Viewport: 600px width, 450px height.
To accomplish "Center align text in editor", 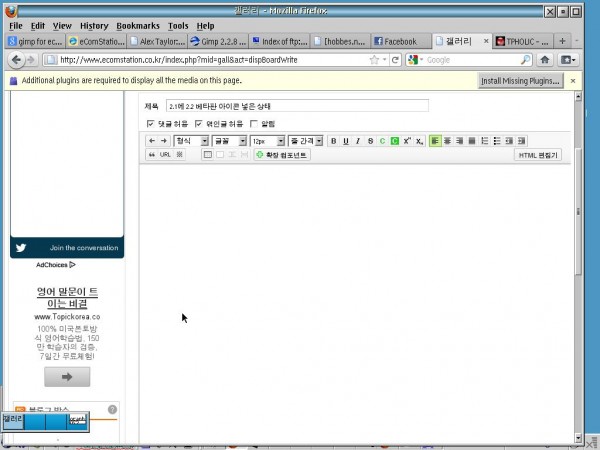I will [x=447, y=141].
